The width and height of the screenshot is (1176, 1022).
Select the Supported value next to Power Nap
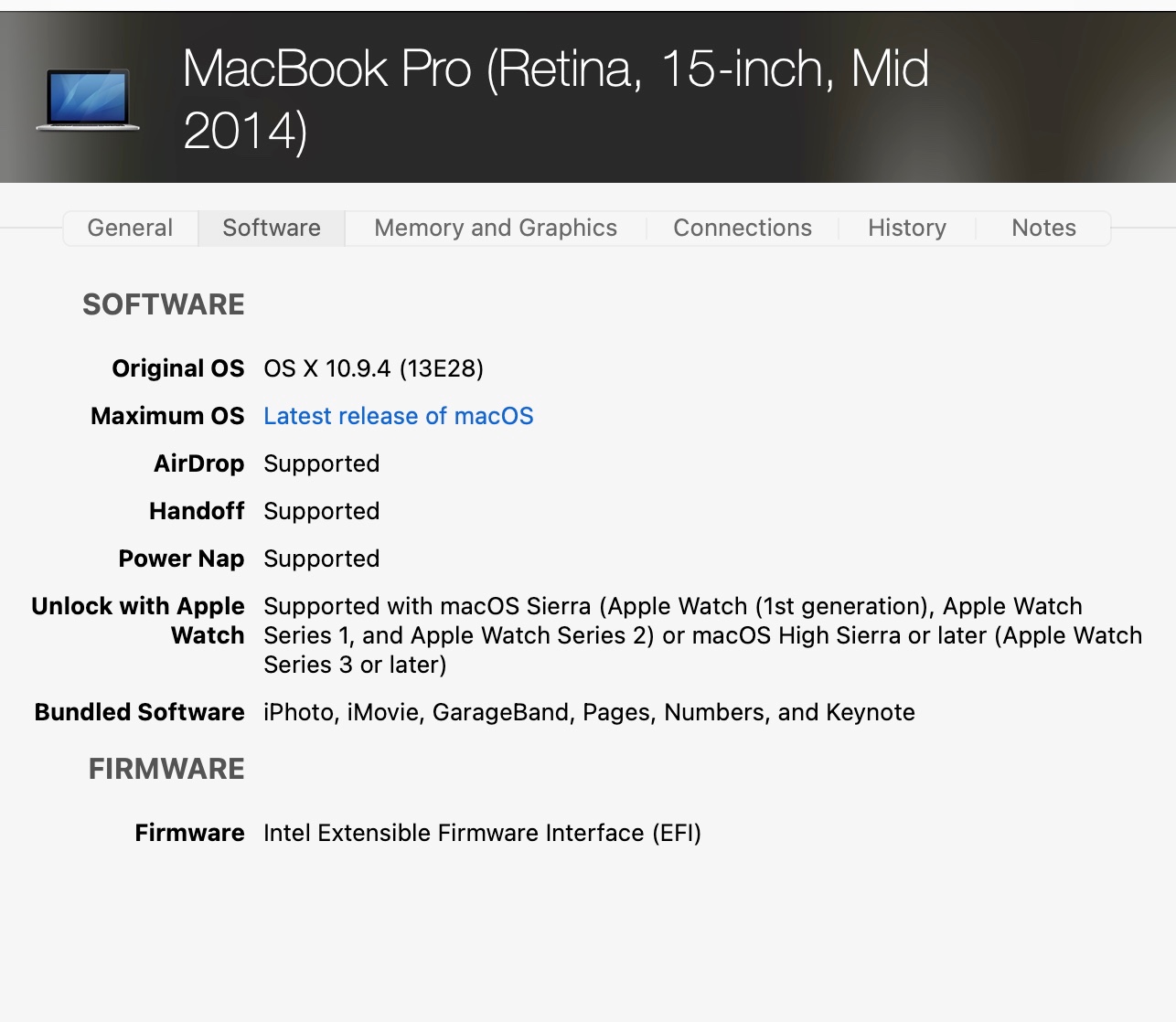click(x=322, y=559)
